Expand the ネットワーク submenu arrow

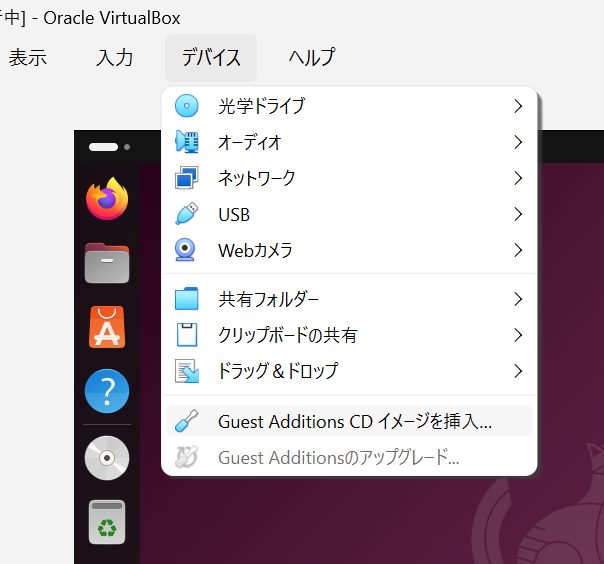pos(518,178)
